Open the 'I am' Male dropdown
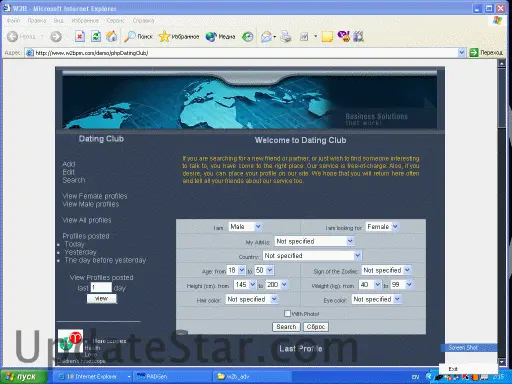Image resolution: width=512 pixels, height=384 pixels. pyautogui.click(x=245, y=227)
